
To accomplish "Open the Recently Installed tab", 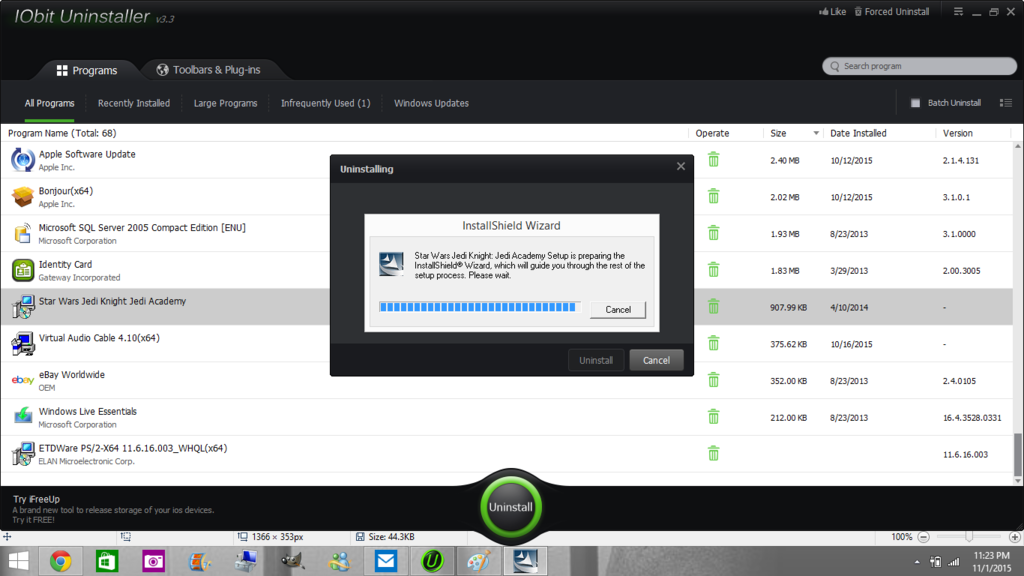I will click(134, 103).
